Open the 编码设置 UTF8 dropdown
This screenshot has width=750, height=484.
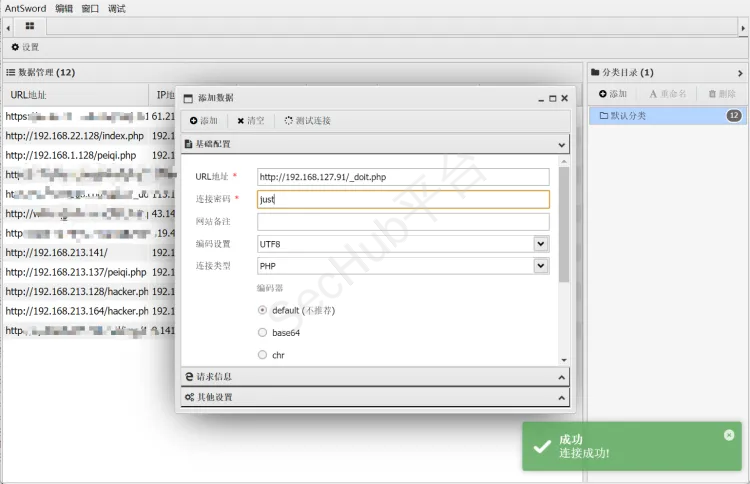[x=540, y=244]
